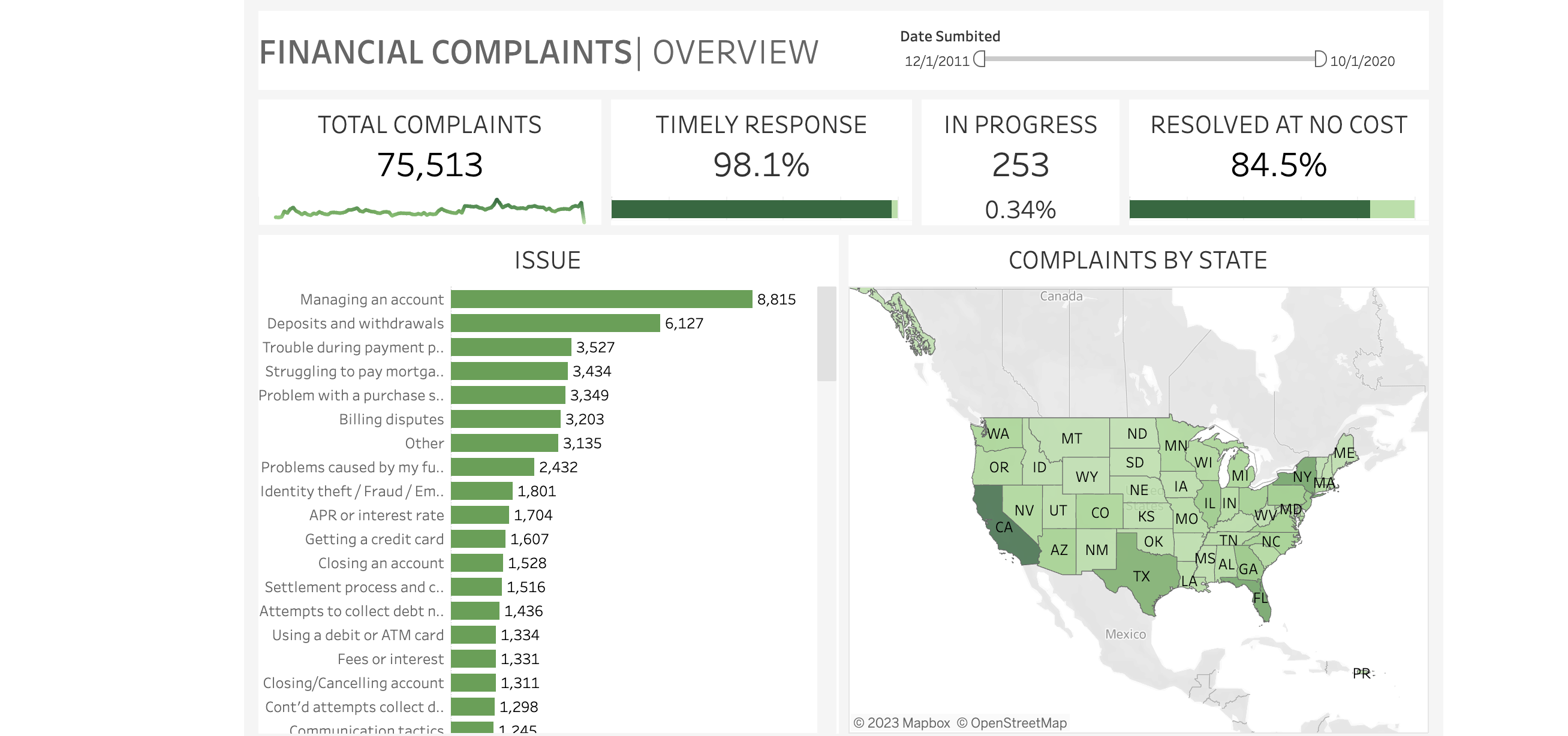1568x736 pixels.
Task: Open the 2023 Mapbox attribution link
Action: click(901, 722)
